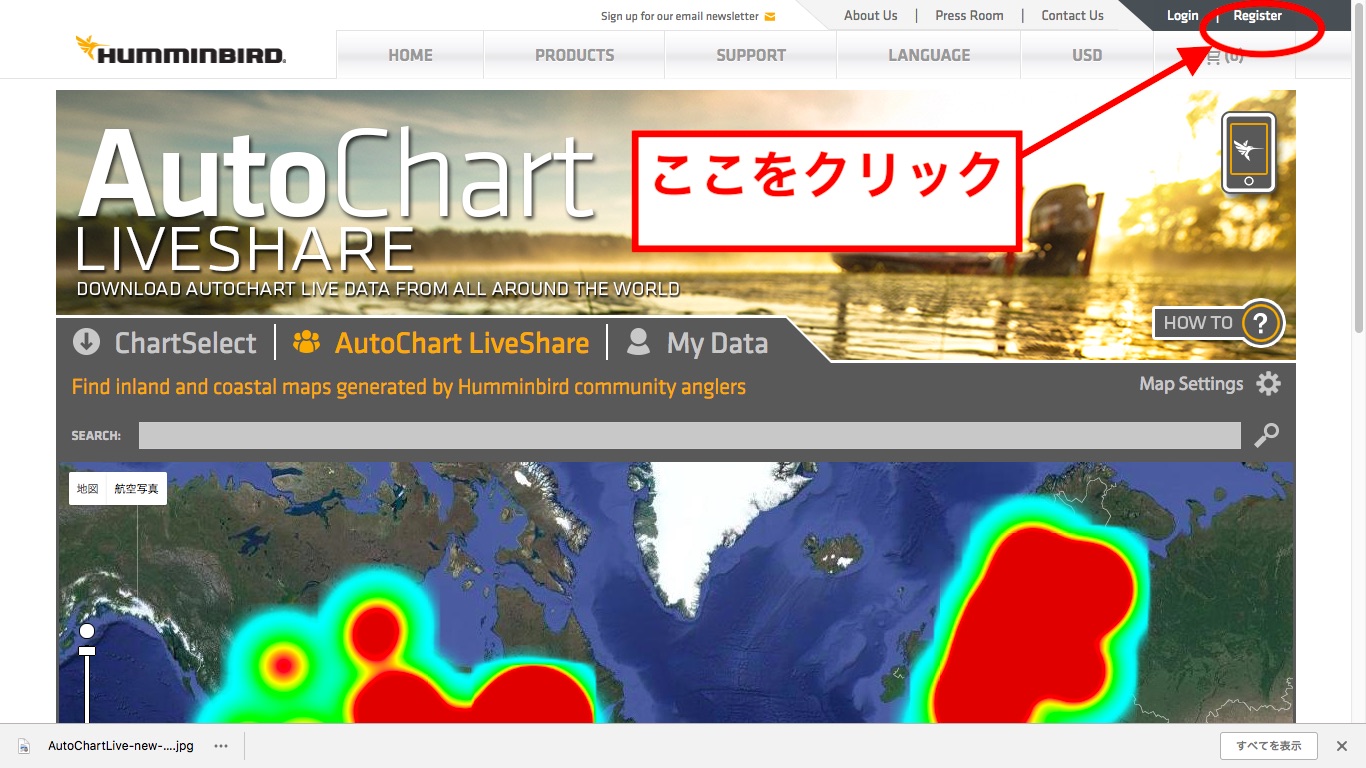Open the AutoChartLive-new JPG download
Image resolution: width=1366 pixels, height=768 pixels.
(121, 746)
